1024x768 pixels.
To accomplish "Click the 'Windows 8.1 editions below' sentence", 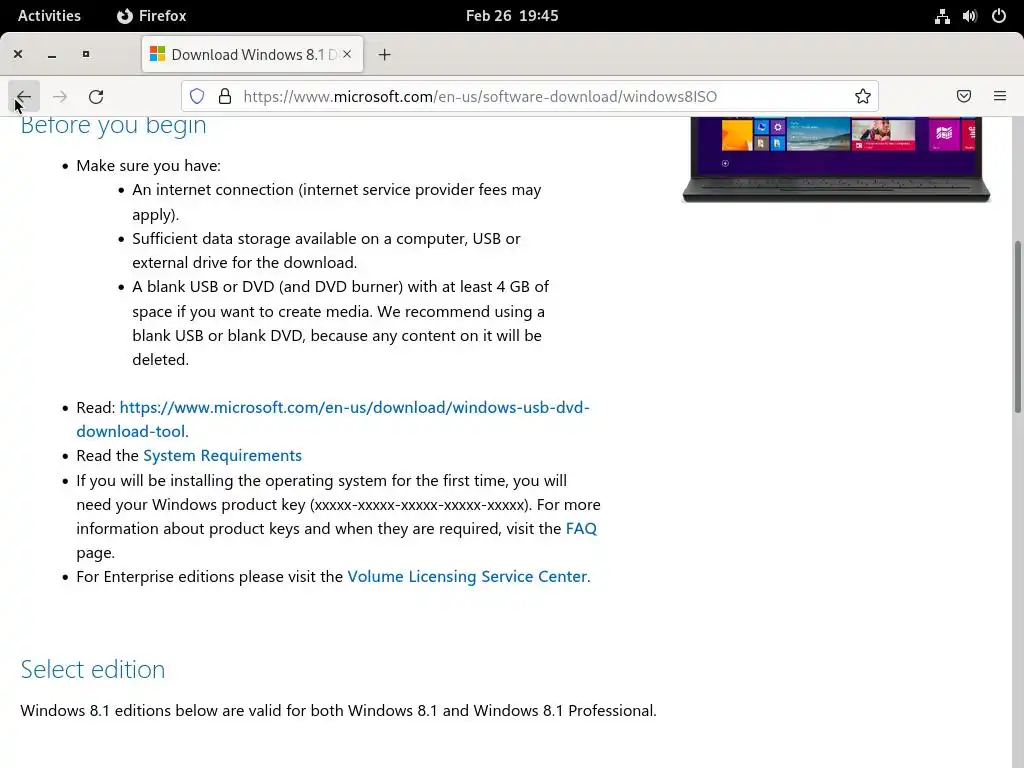I will coord(338,711).
